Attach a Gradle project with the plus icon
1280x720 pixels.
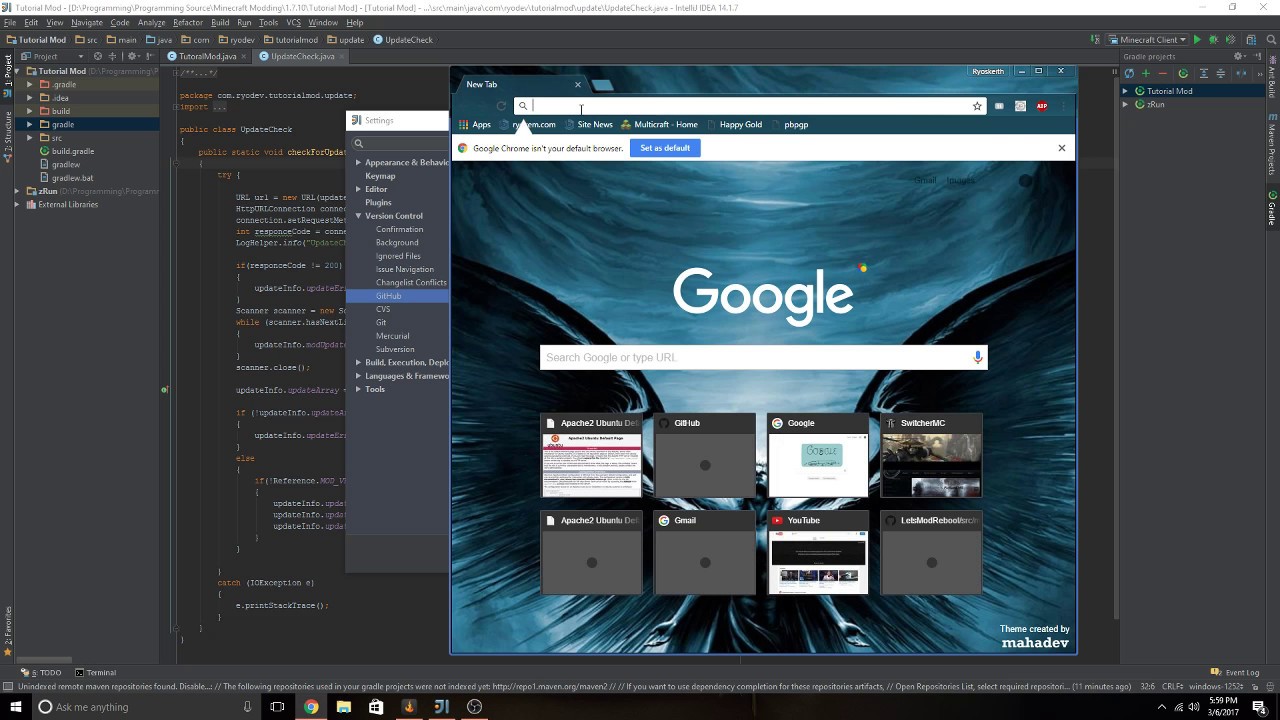tap(1146, 73)
